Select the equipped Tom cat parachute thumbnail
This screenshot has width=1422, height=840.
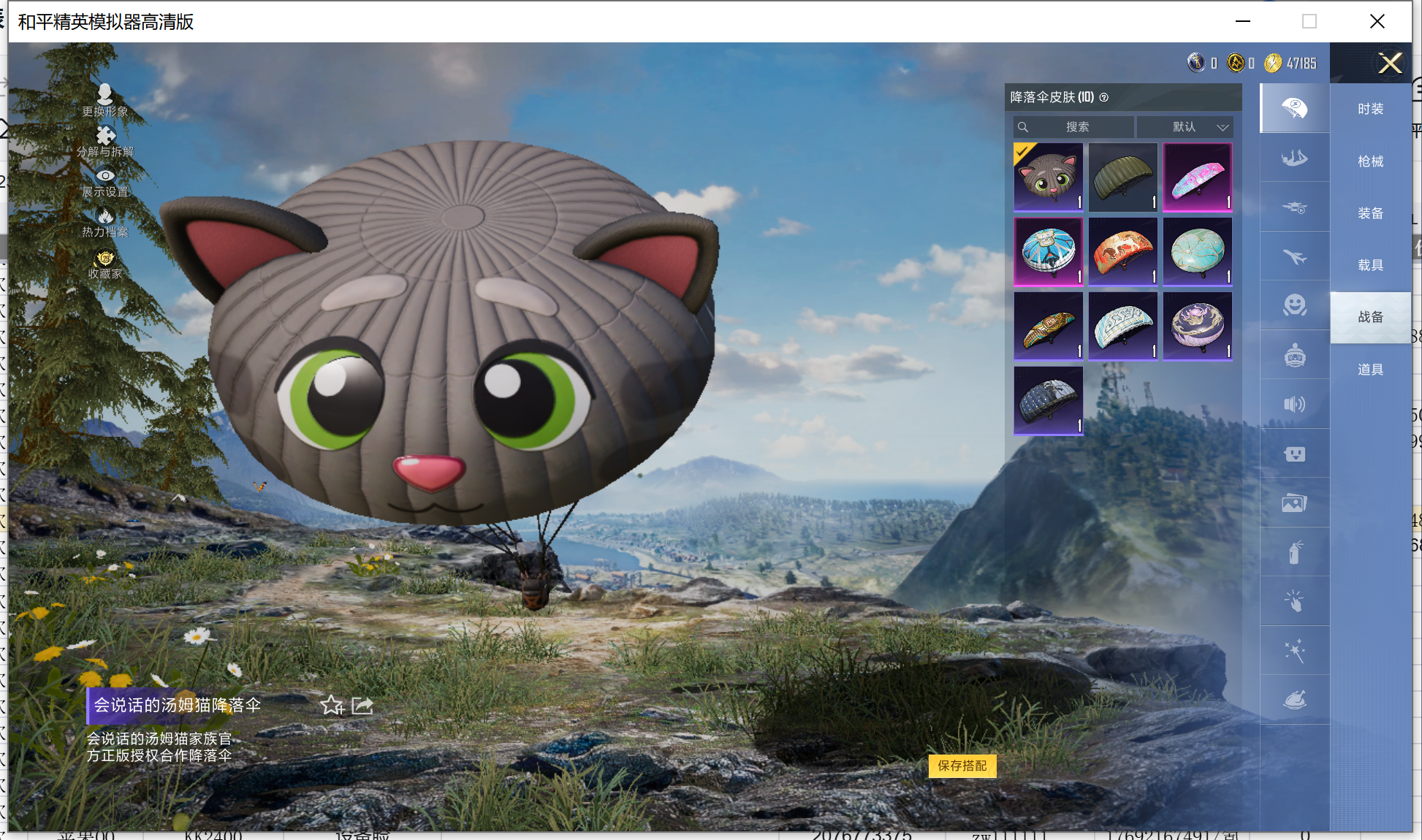[x=1048, y=177]
